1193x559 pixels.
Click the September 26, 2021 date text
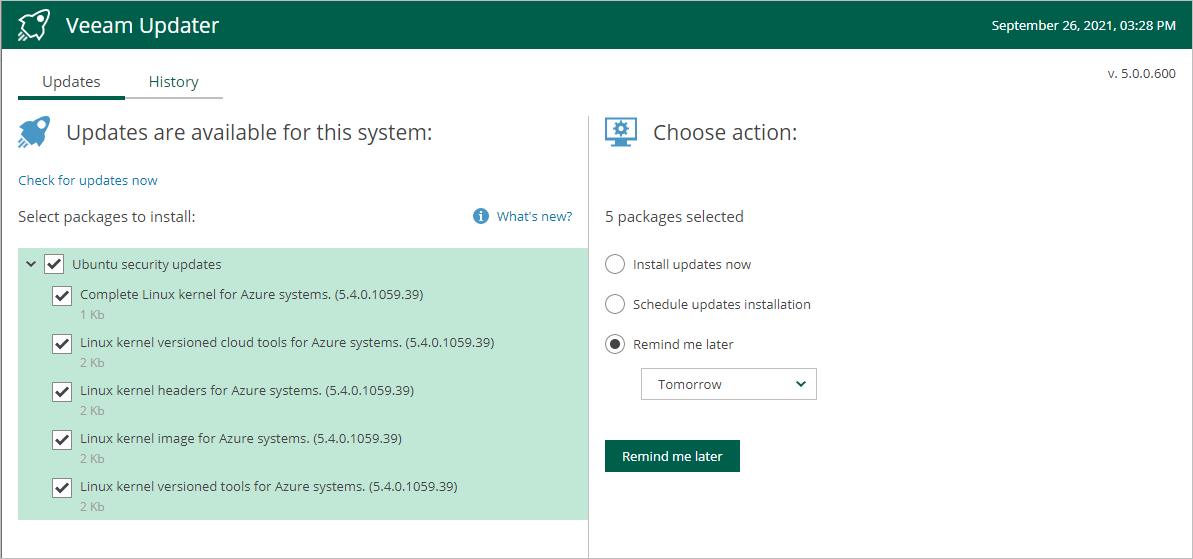(x=1083, y=26)
